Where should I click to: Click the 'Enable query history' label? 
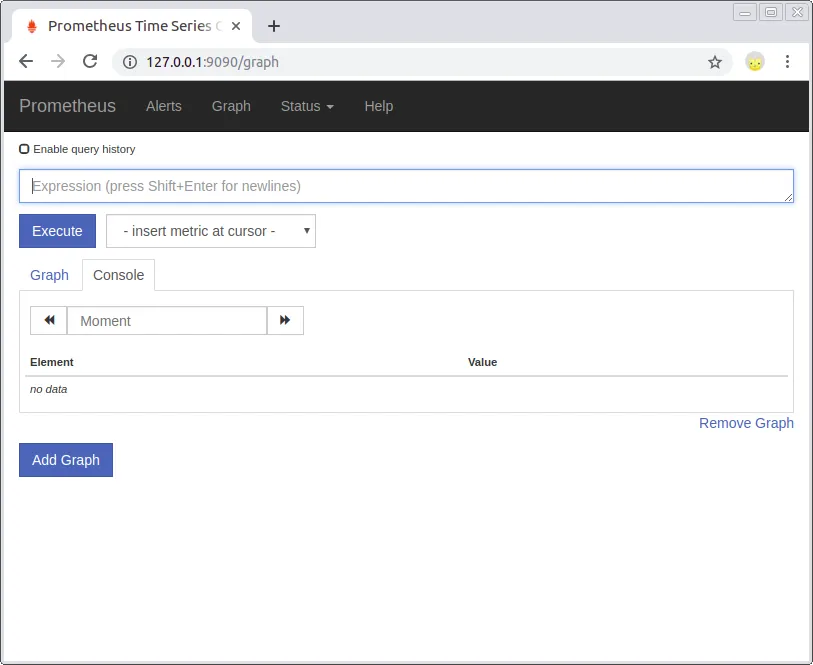click(84, 149)
